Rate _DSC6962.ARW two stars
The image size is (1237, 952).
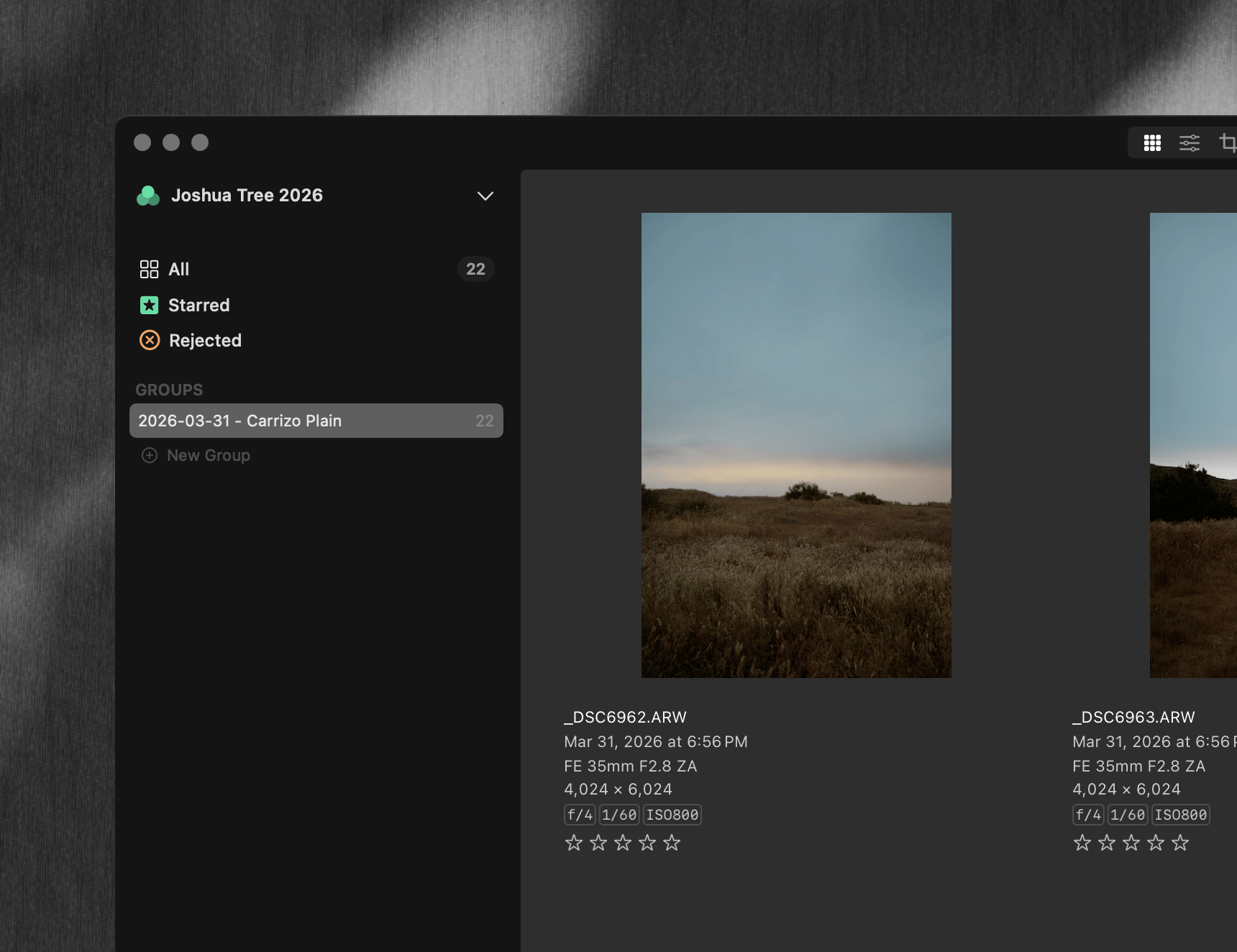[598, 843]
